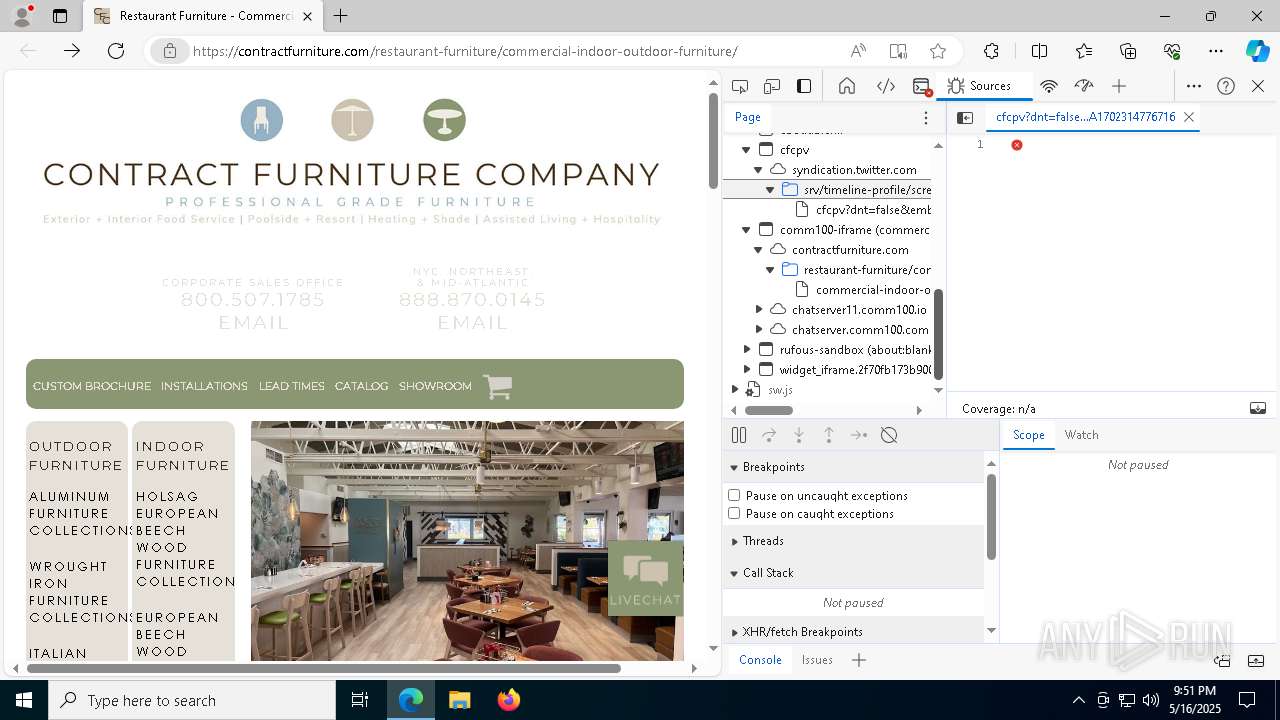The width and height of the screenshot is (1280, 720).
Task: Add more tools to DevTools toolbar
Action: click(x=1119, y=86)
